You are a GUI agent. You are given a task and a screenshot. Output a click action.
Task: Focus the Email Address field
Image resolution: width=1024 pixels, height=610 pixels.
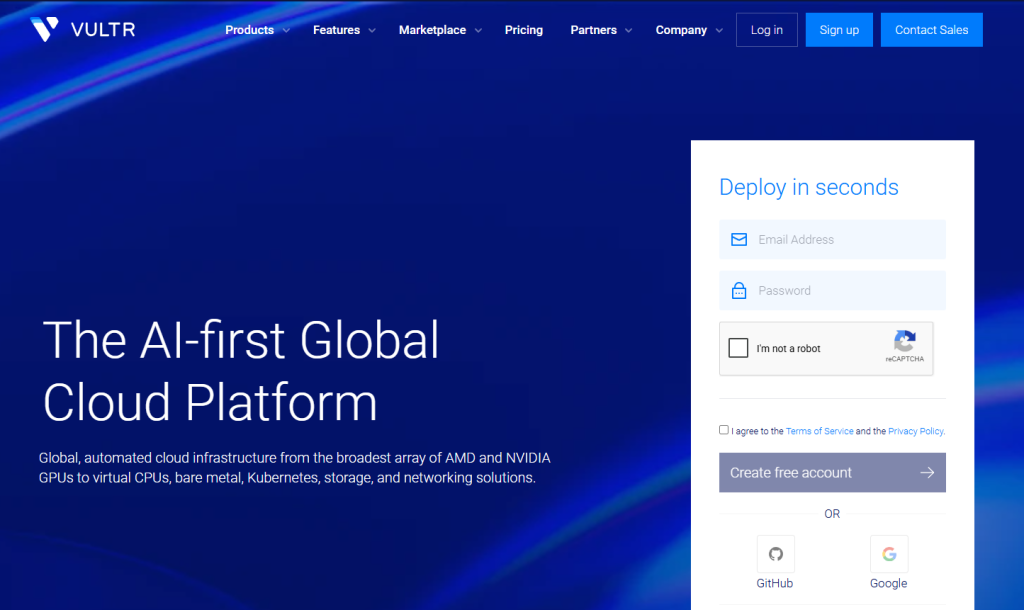point(832,240)
